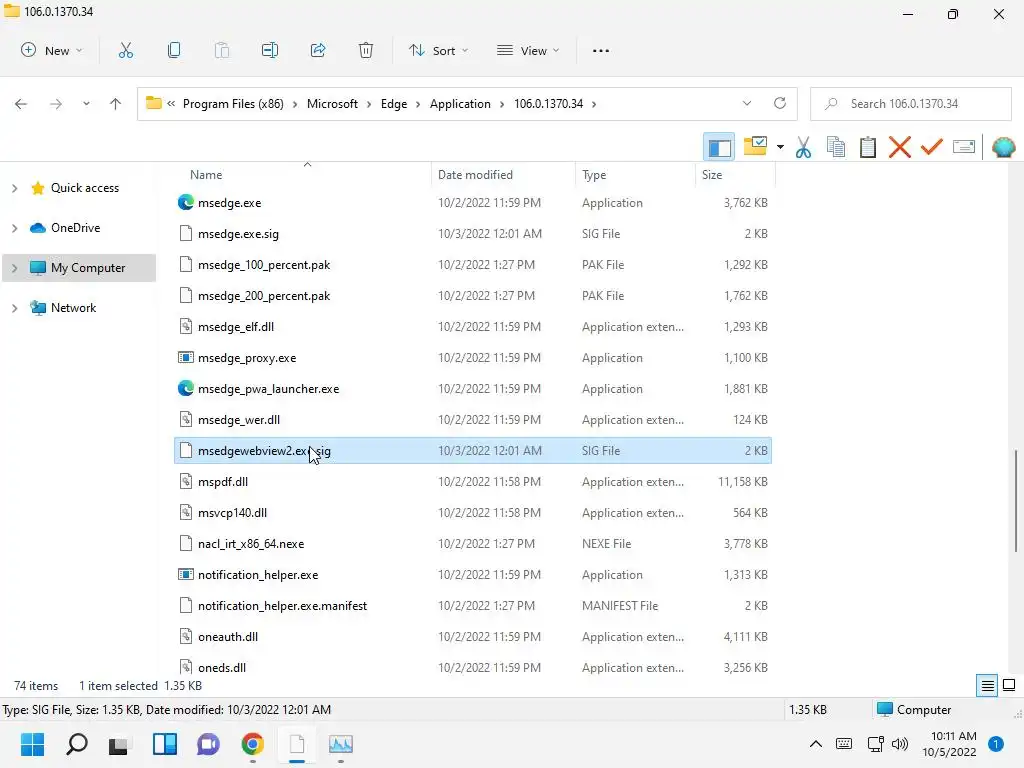1024x768 pixels.
Task: Select Network in the navigation pane
Action: 73,308
